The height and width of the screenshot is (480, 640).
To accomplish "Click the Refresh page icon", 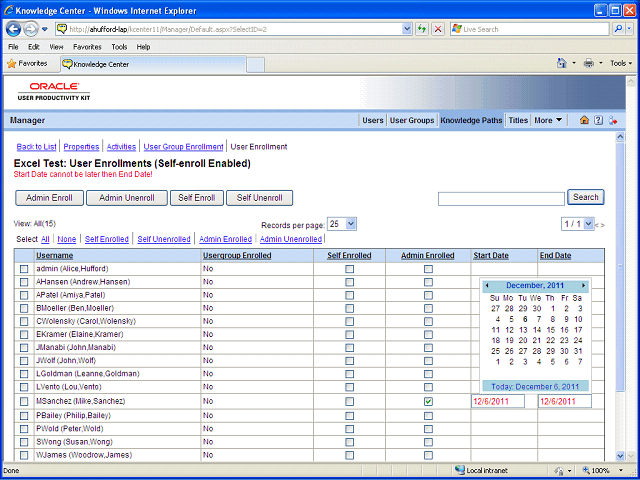I will click(422, 29).
